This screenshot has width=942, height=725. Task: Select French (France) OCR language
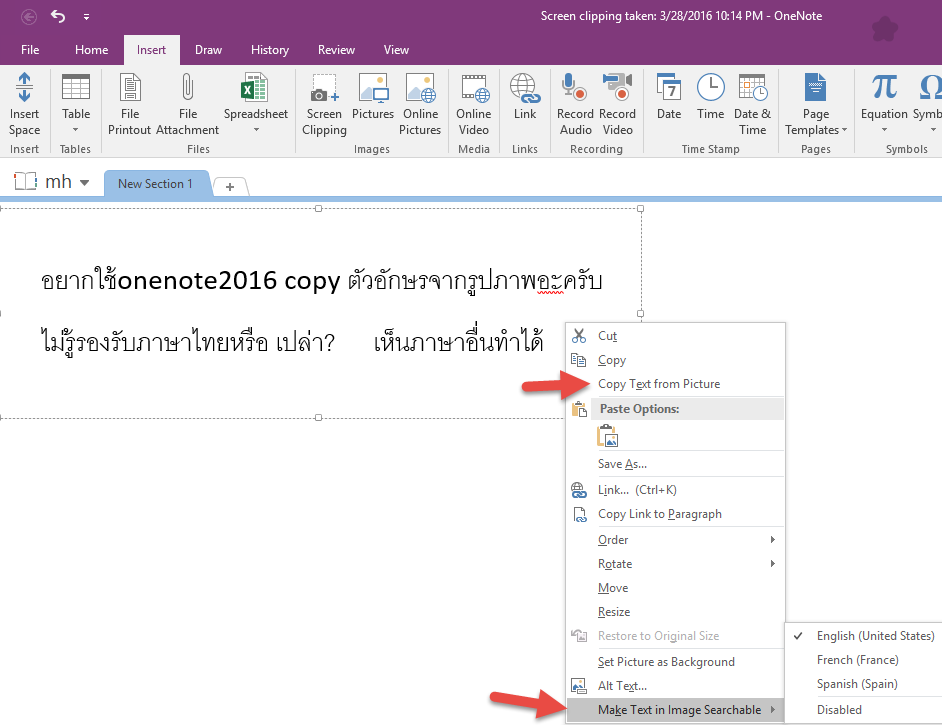click(863, 660)
